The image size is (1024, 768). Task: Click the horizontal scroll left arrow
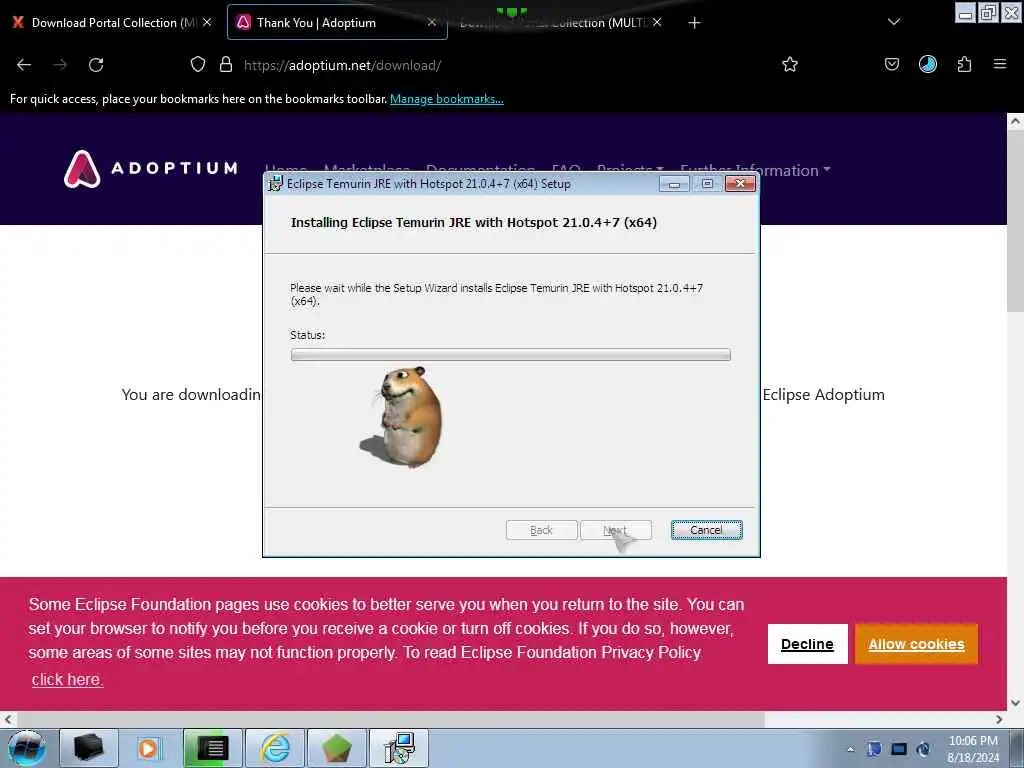(x=7, y=719)
